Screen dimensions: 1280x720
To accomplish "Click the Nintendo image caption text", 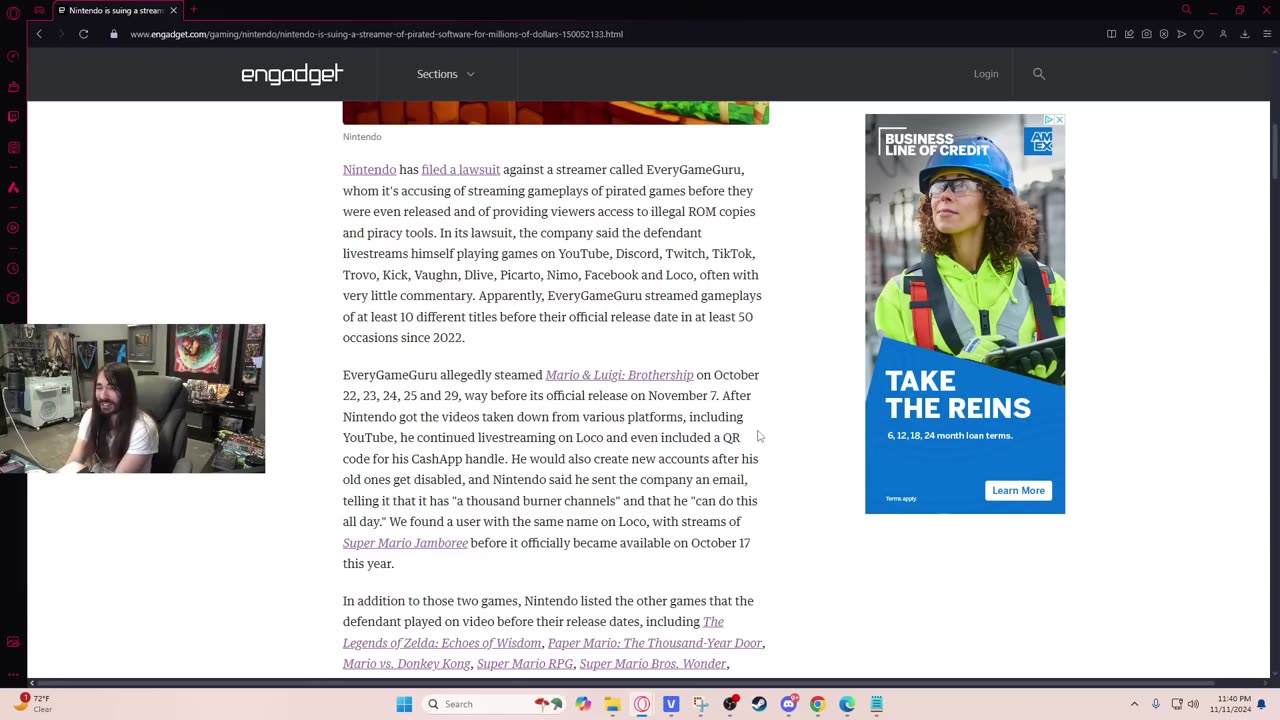I will tap(362, 137).
